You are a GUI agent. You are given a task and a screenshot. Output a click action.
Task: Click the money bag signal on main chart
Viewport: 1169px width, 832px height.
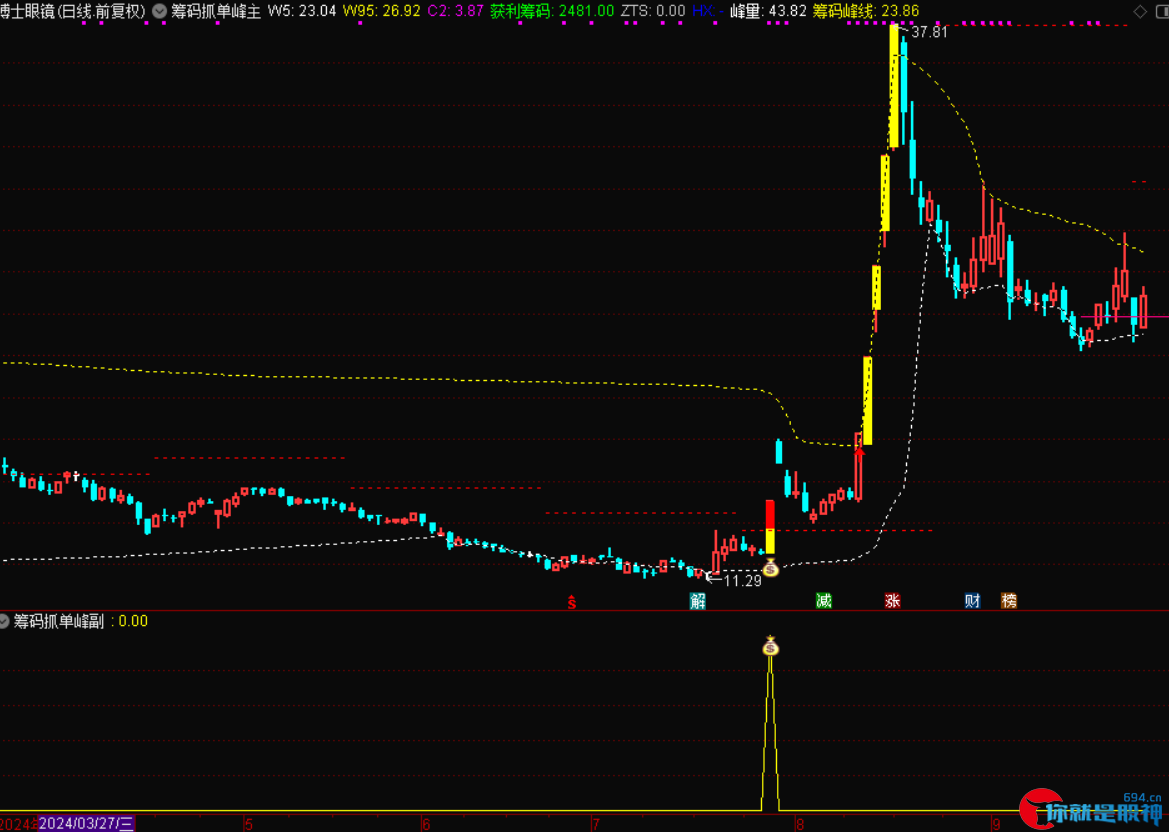[x=770, y=569]
